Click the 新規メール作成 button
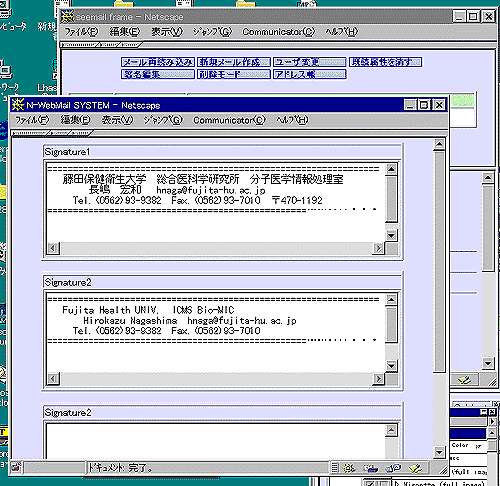 [x=234, y=62]
